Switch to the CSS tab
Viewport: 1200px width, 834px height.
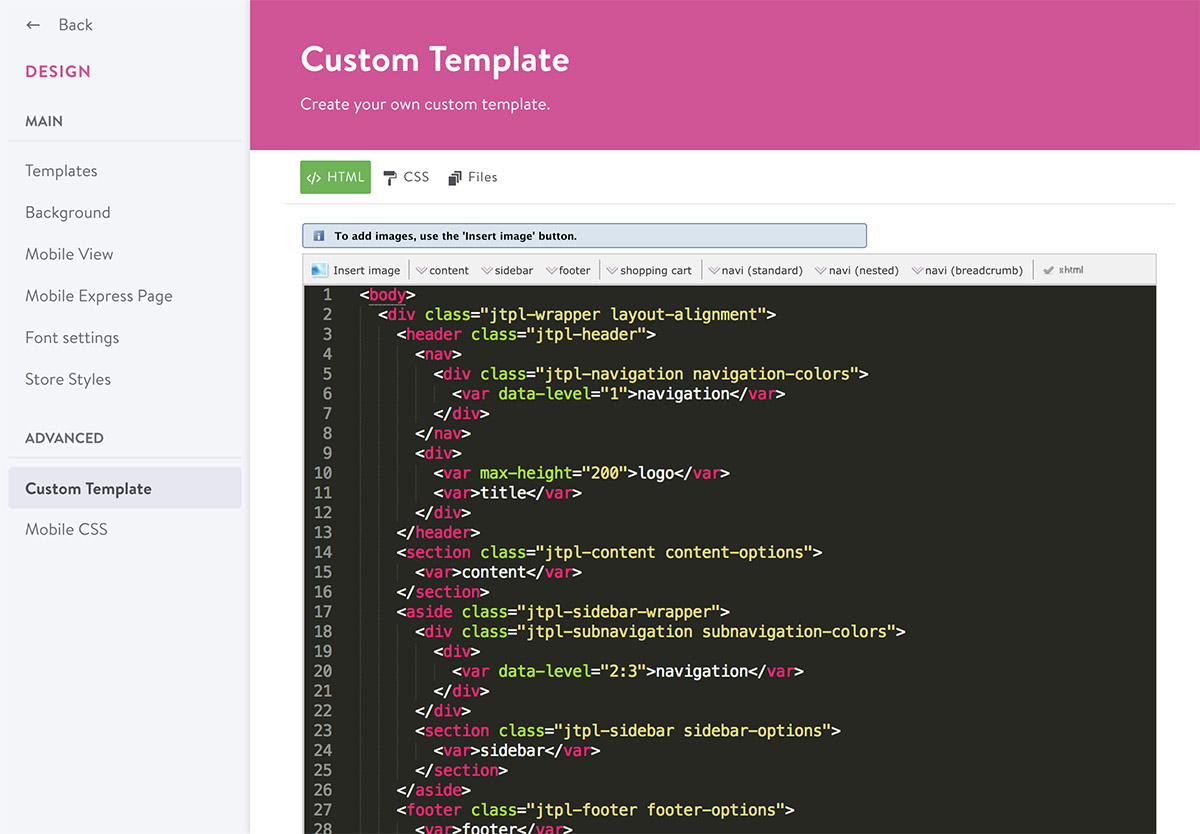pyautogui.click(x=406, y=177)
